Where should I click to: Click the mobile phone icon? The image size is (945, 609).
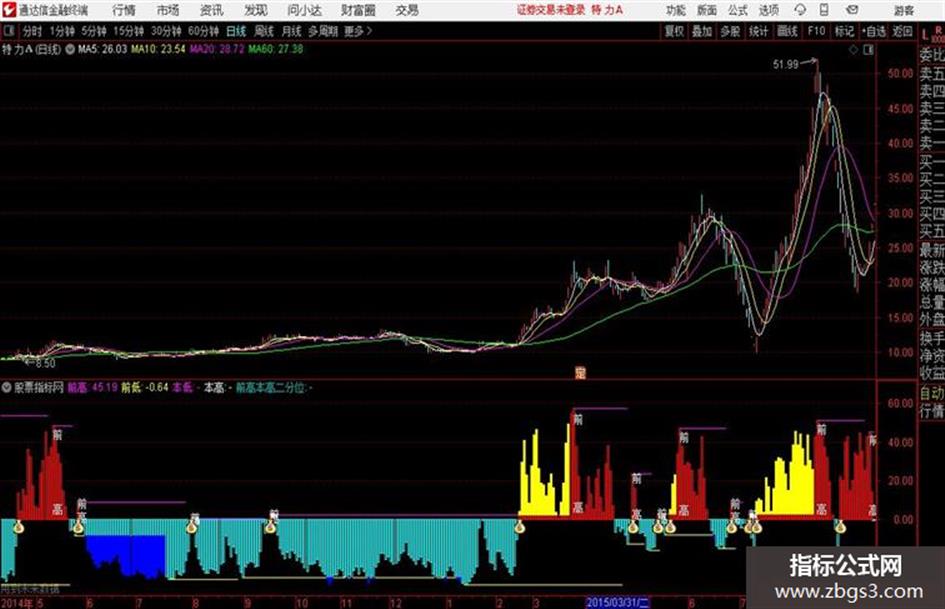coord(824,10)
